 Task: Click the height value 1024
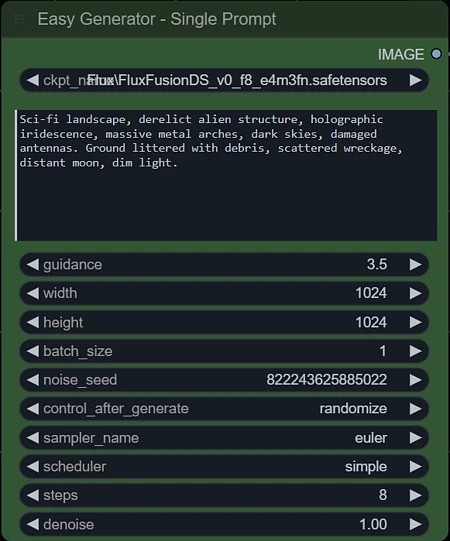coord(371,322)
